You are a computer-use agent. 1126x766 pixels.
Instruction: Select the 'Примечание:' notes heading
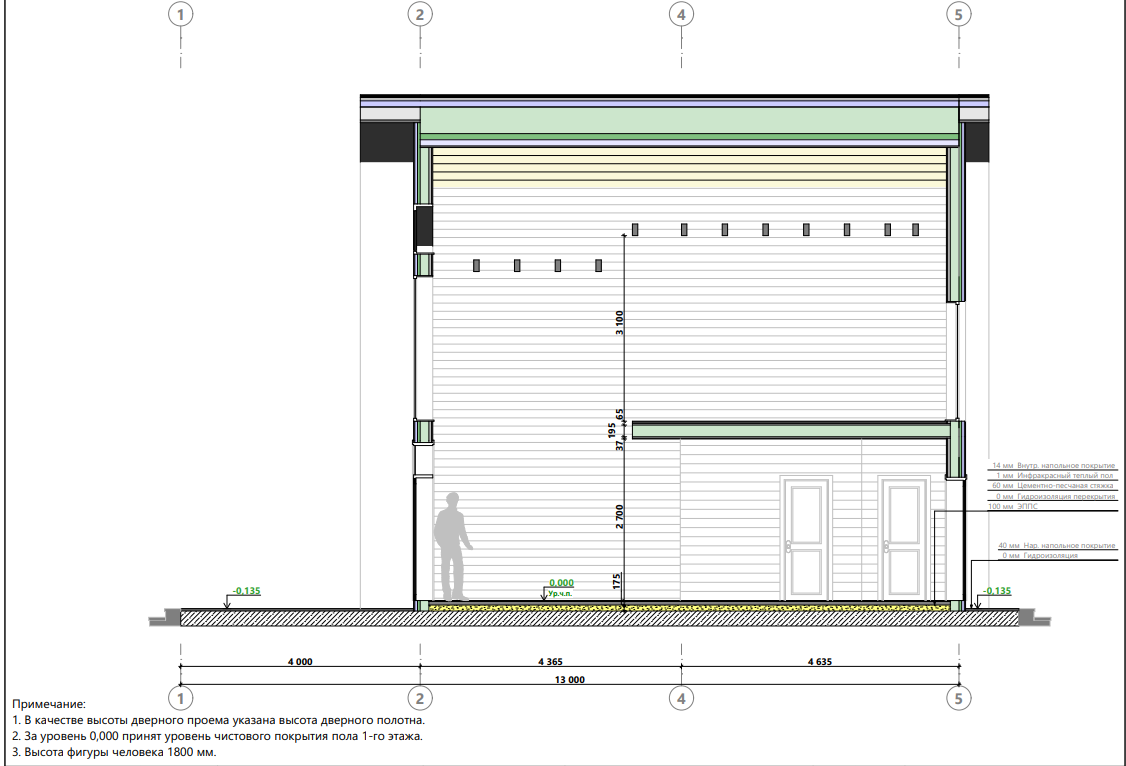tap(49, 705)
